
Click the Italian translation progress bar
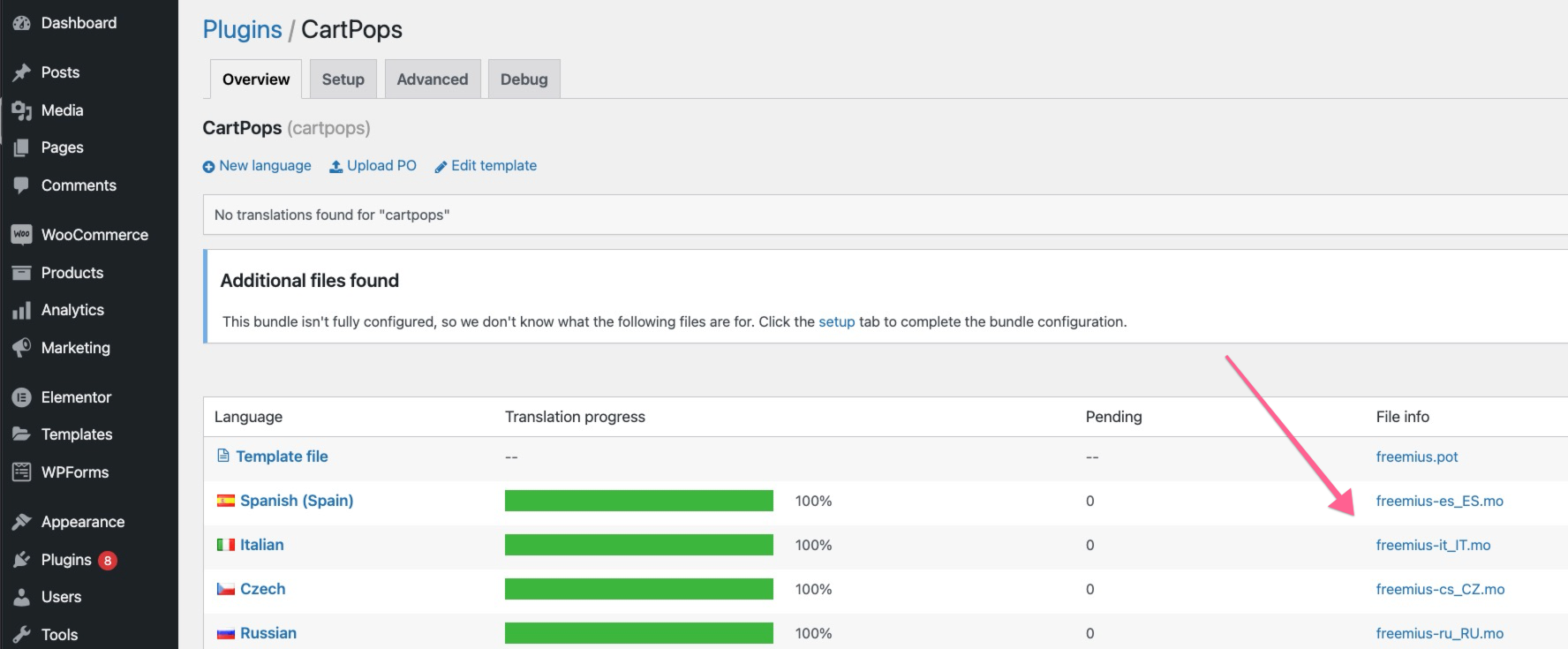[x=638, y=545]
